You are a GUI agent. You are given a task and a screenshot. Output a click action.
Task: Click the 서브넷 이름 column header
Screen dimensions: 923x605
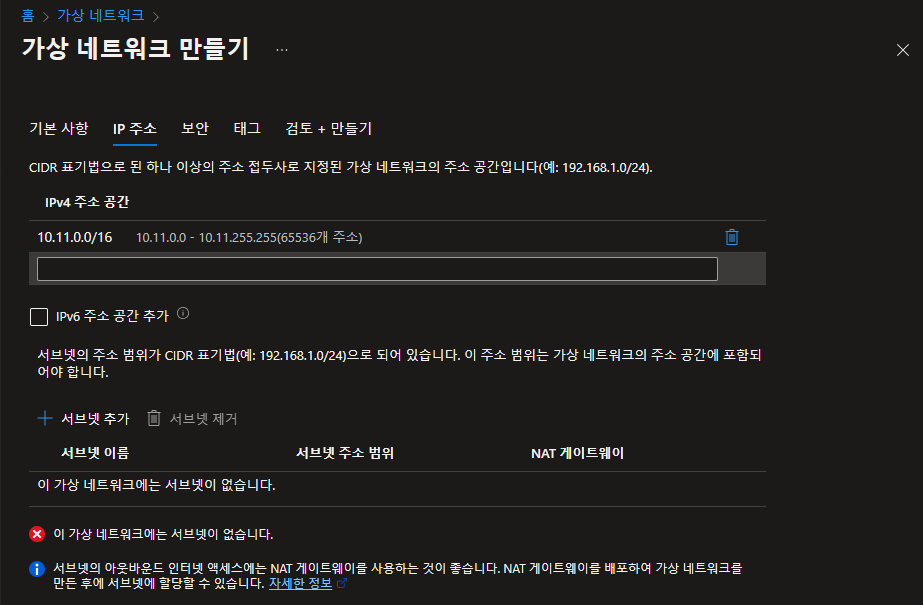(x=95, y=453)
